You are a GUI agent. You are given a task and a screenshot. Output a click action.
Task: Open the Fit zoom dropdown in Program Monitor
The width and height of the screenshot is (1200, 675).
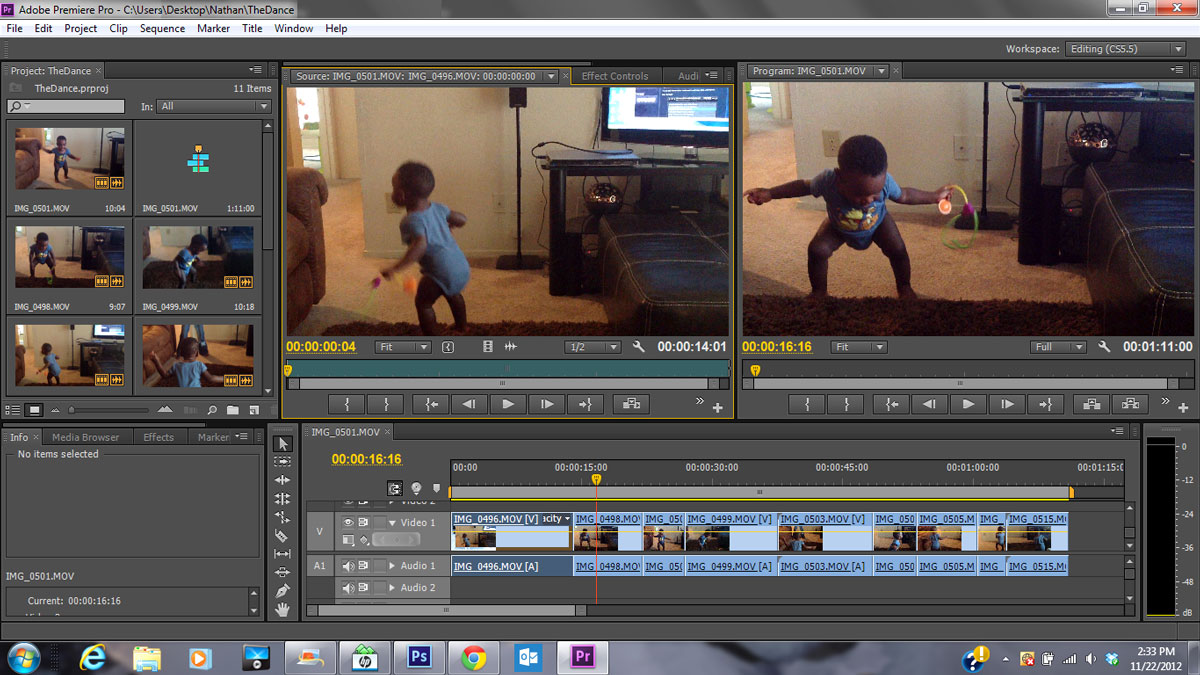[x=858, y=346]
